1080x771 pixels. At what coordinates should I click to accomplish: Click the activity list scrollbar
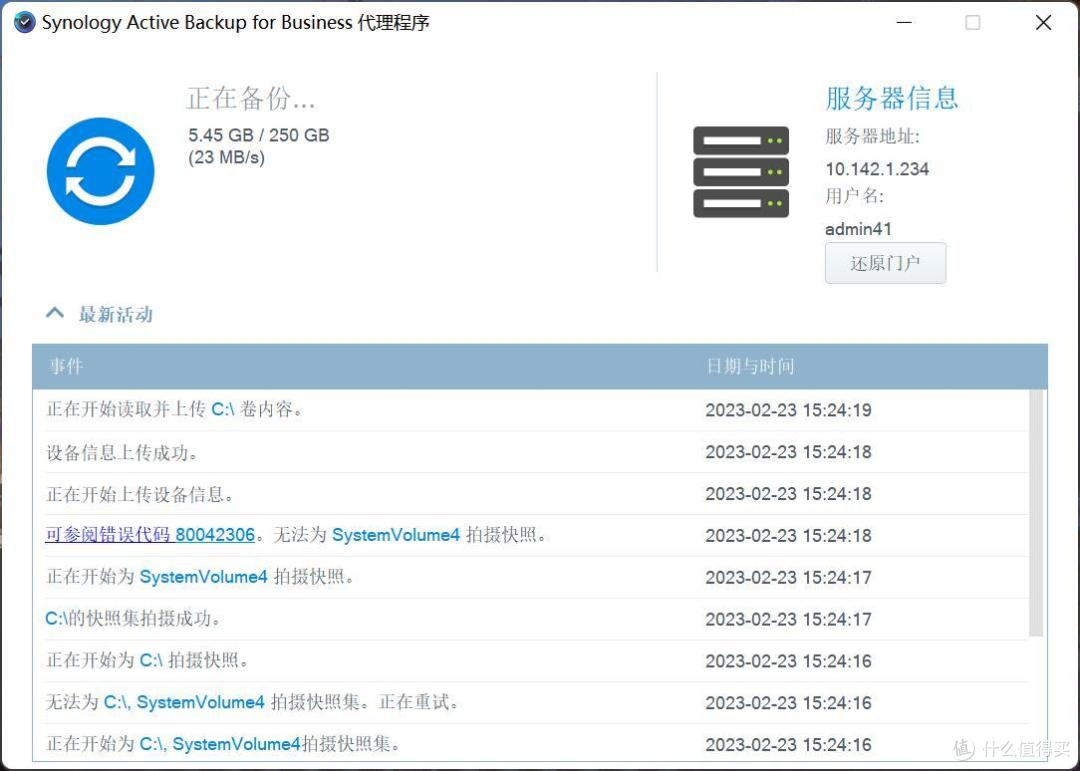(x=1036, y=513)
